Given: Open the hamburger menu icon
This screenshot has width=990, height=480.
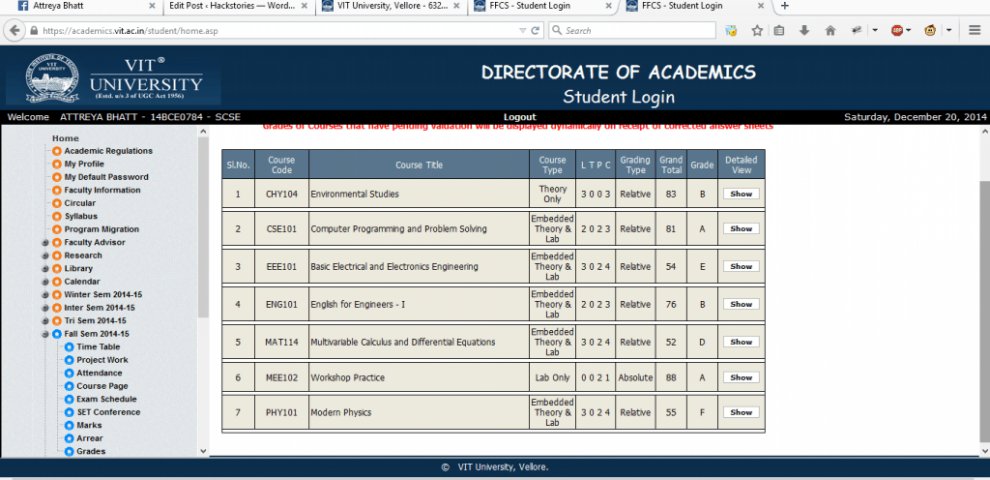Looking at the screenshot, I should point(974,30).
